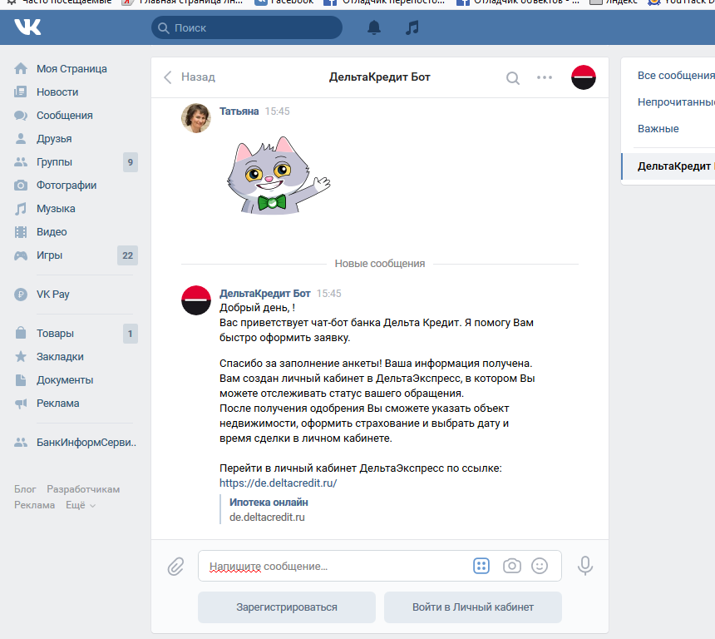Select ДельтаКредит conversation tab on right

668,166
